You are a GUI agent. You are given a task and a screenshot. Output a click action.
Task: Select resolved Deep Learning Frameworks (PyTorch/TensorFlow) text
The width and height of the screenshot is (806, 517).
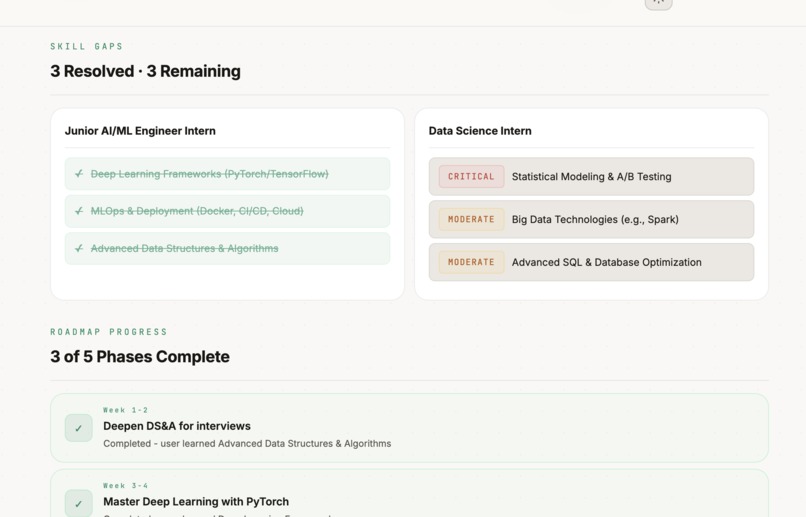coord(210,174)
